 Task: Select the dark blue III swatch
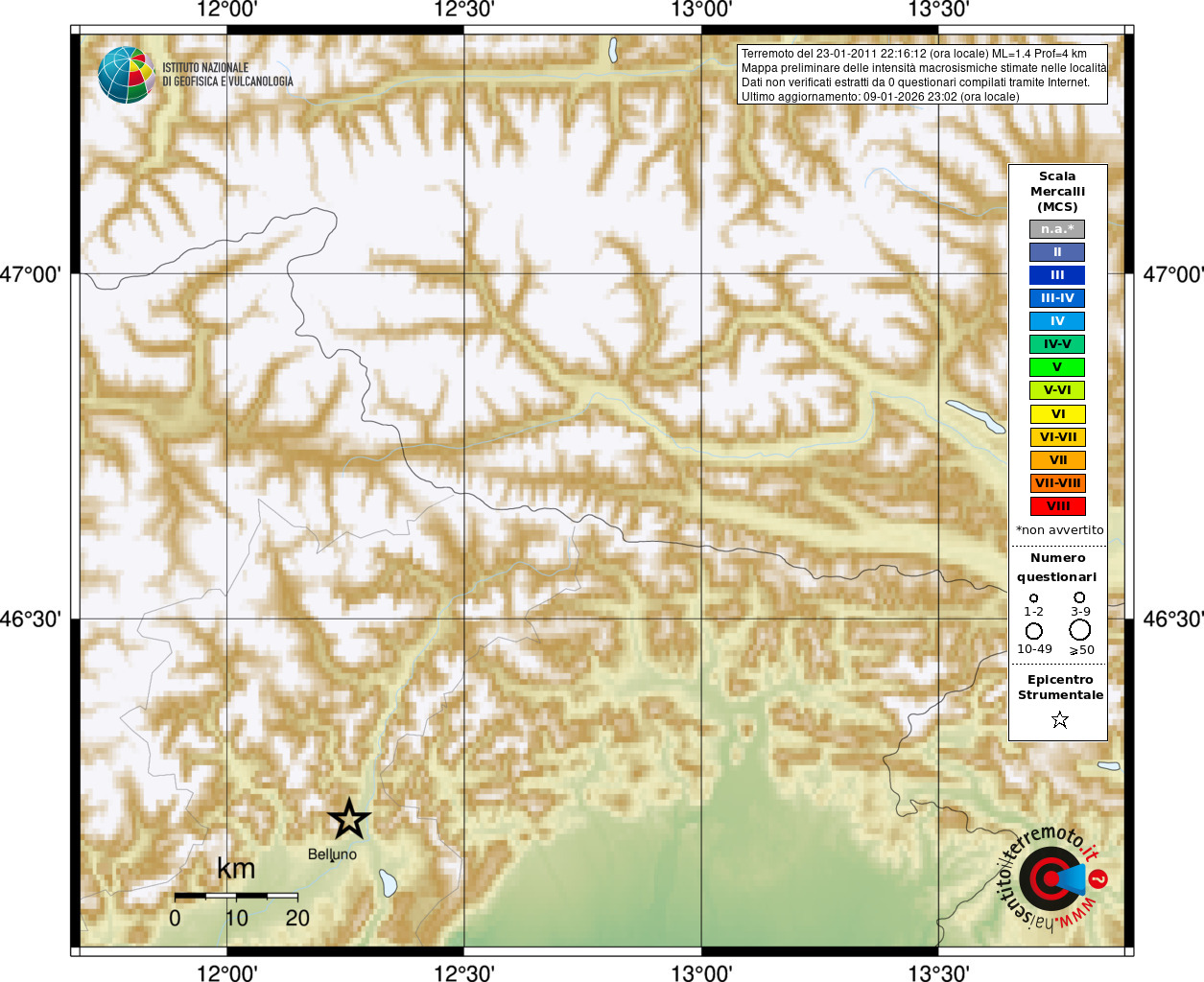tap(1057, 275)
